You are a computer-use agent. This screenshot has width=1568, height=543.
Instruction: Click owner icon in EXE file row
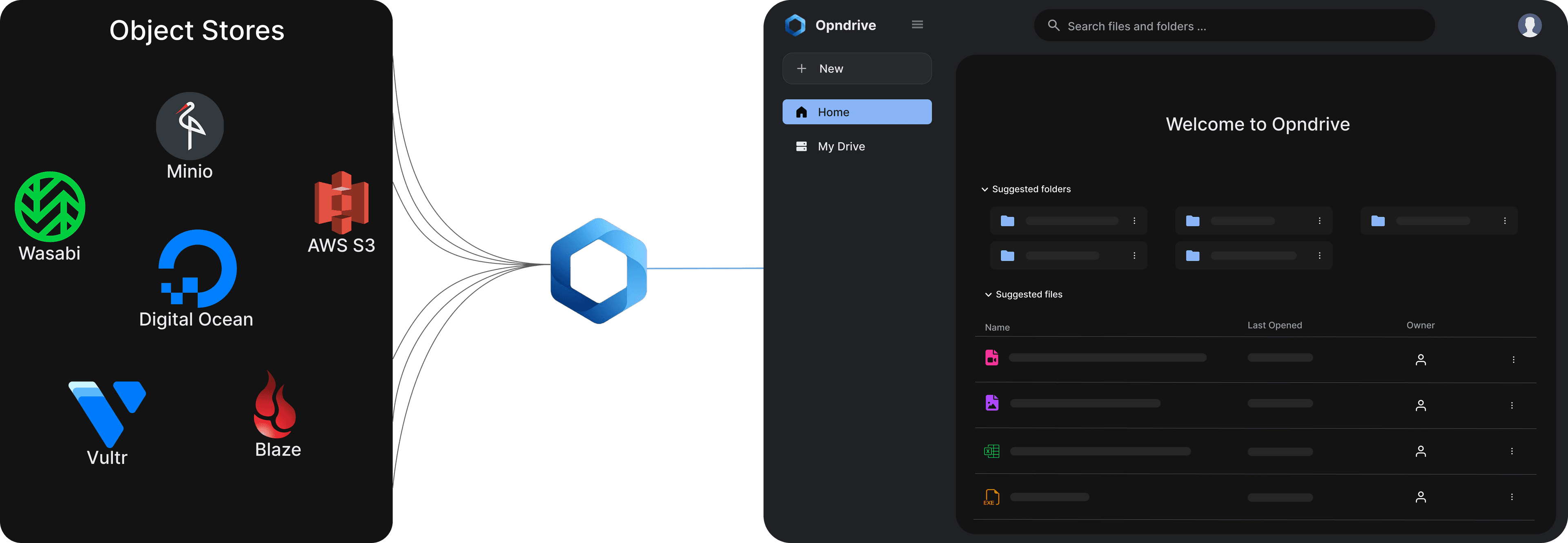pyautogui.click(x=1421, y=497)
